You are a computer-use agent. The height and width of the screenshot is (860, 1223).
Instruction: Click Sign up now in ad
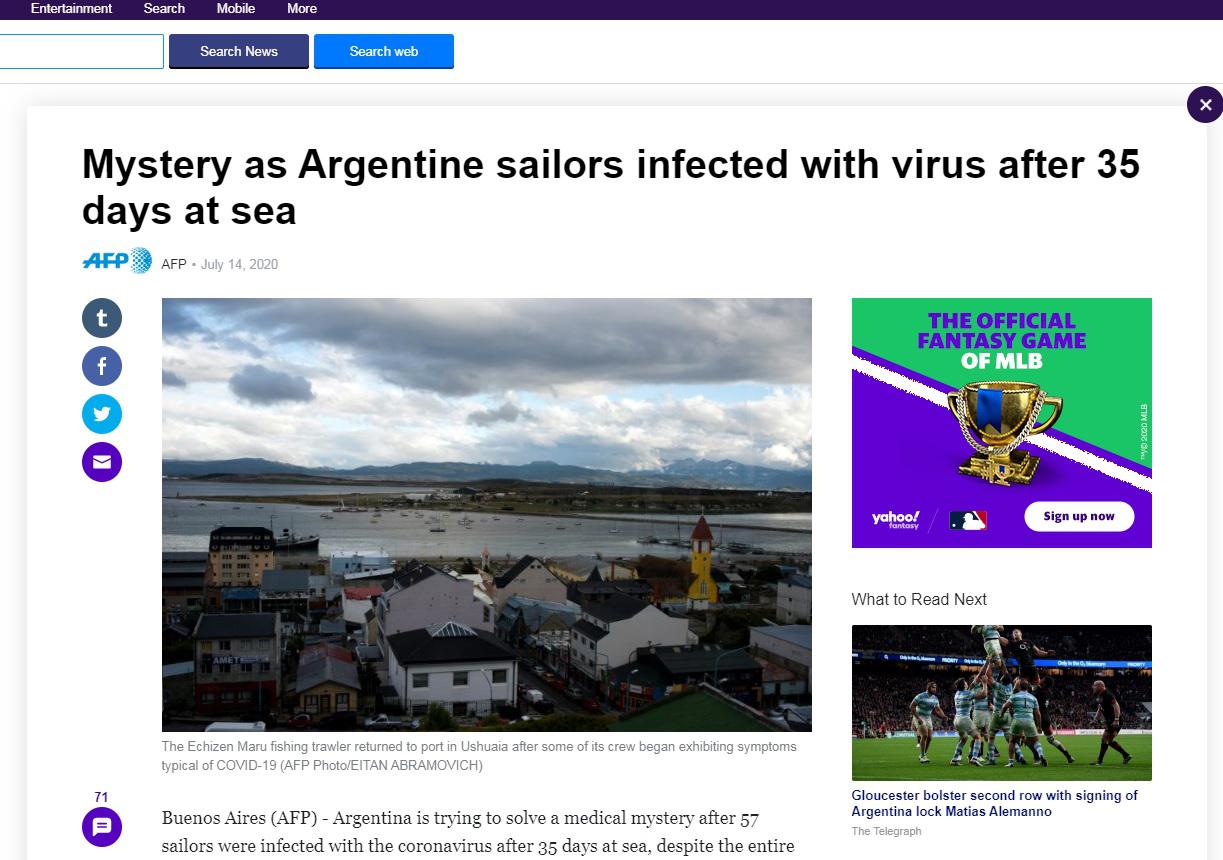[x=1079, y=516]
